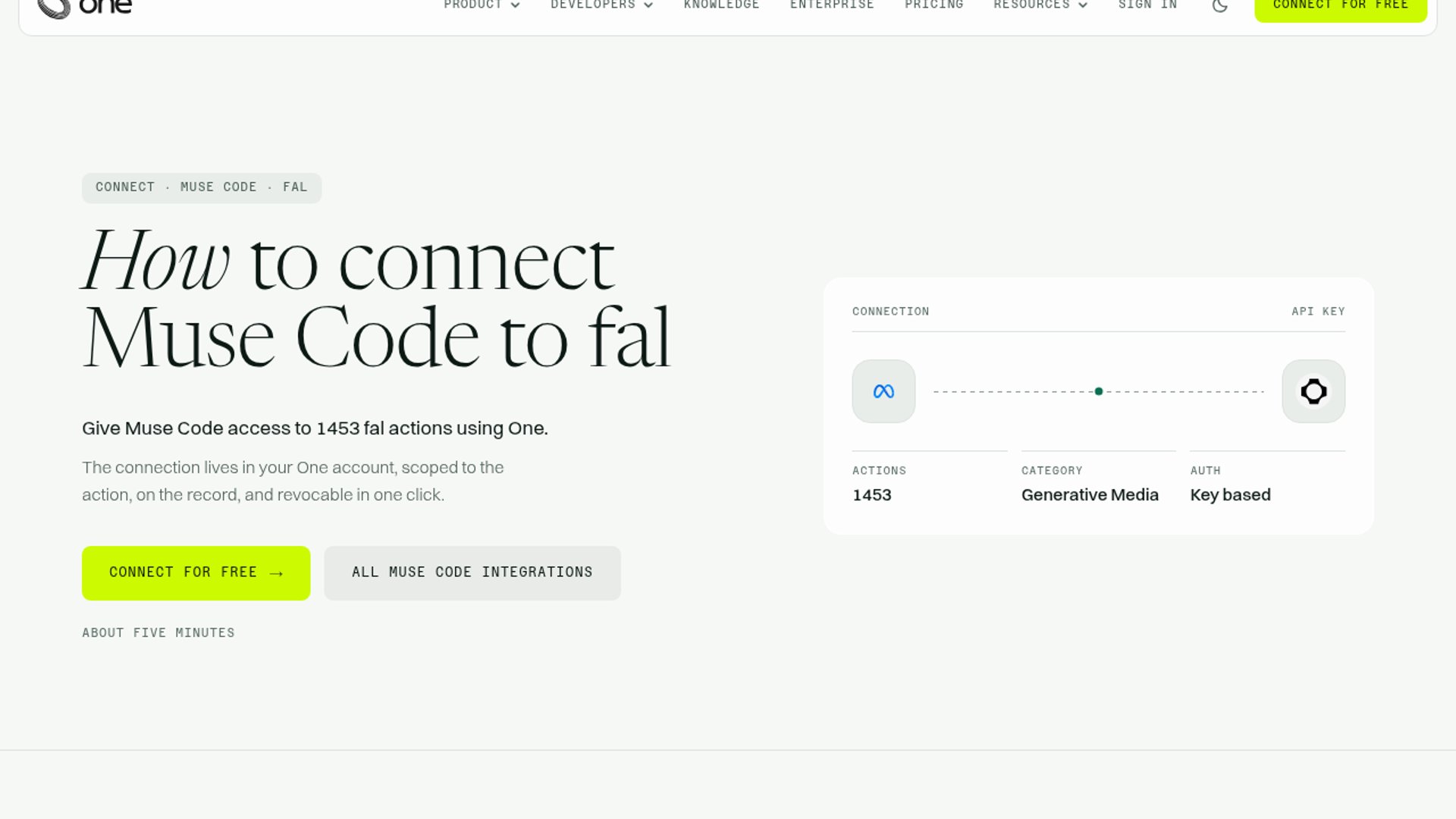Click the Meta logo connection icon
This screenshot has width=1456, height=819.
(883, 391)
